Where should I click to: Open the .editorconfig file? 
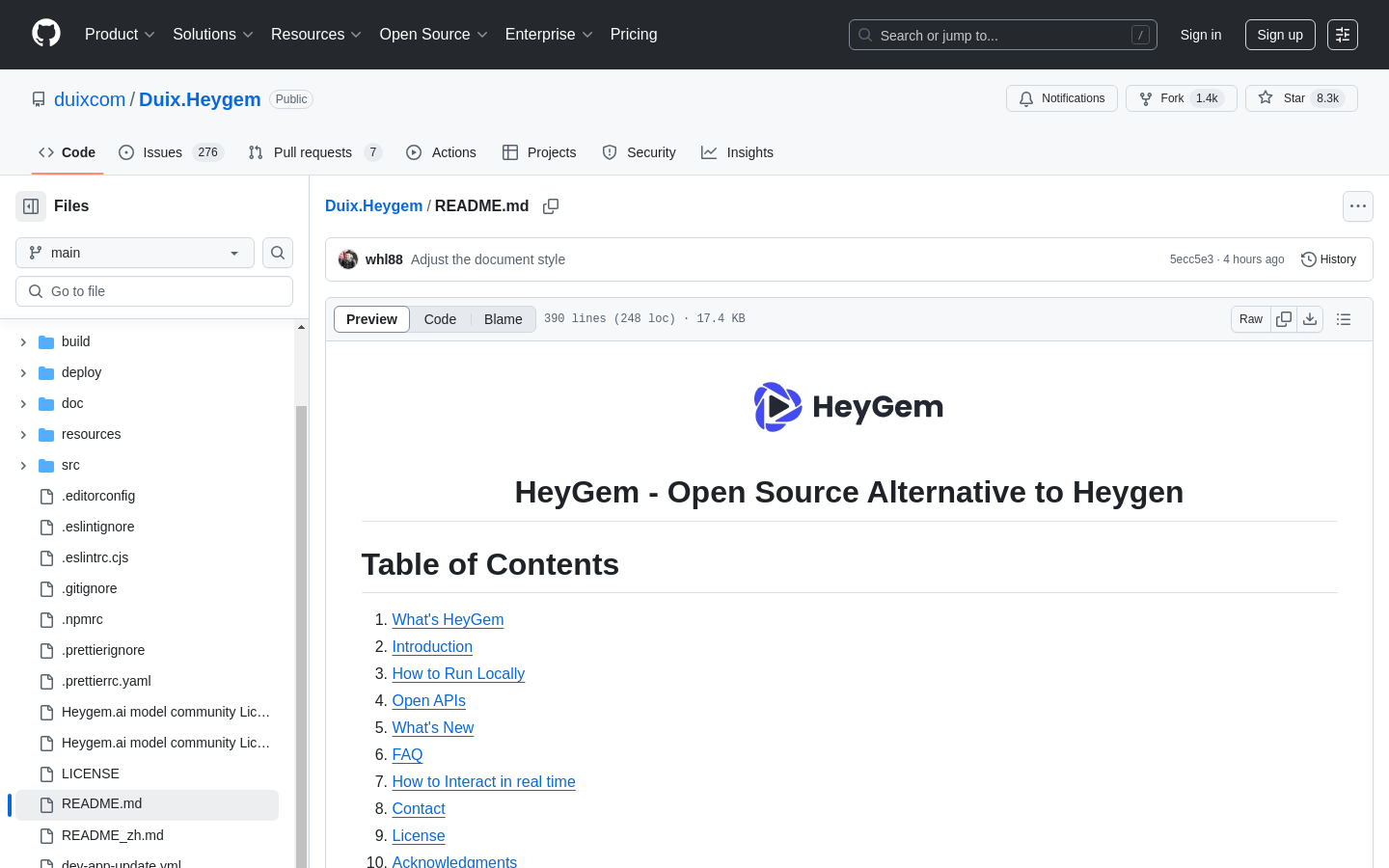click(x=98, y=496)
